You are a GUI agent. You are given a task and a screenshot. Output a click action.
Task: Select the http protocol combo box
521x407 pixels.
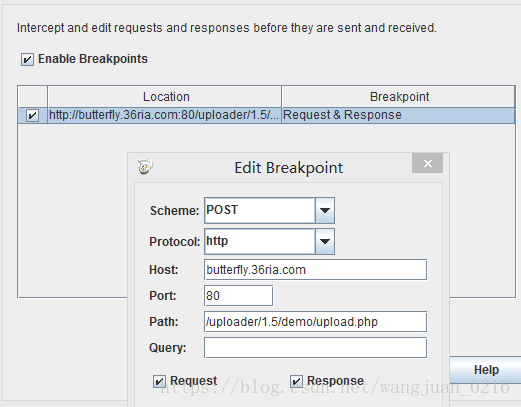pyautogui.click(x=269, y=241)
